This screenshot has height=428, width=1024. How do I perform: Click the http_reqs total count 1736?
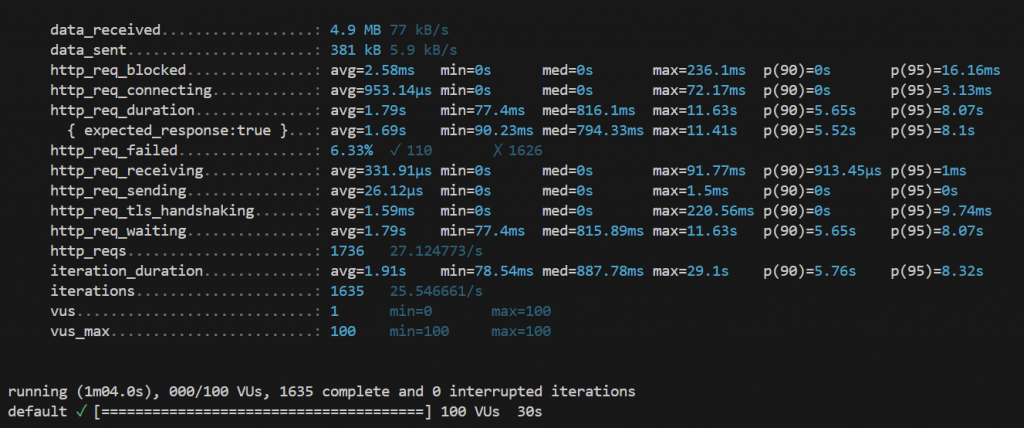(346, 251)
